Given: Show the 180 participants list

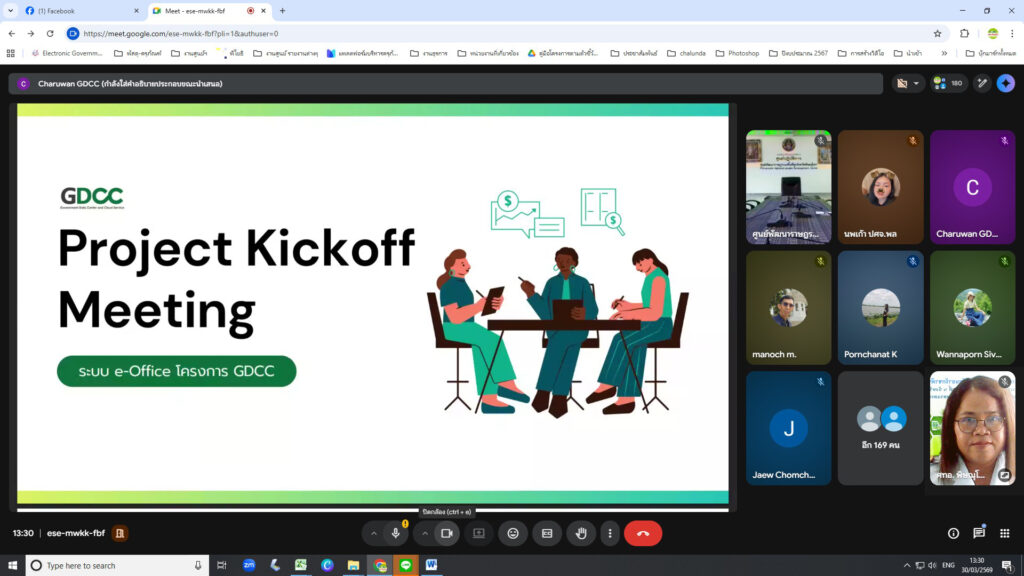Looking at the screenshot, I should click(949, 83).
